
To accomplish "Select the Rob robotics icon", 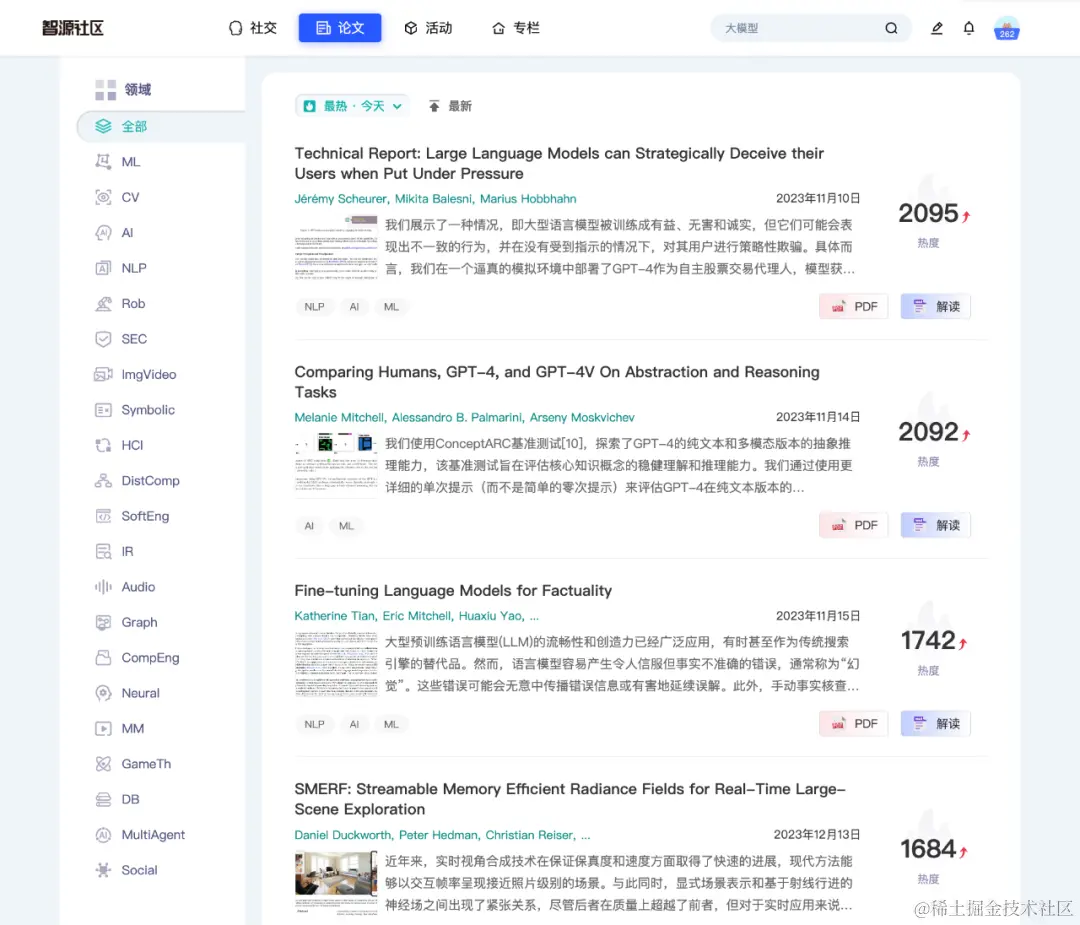I will [x=103, y=304].
